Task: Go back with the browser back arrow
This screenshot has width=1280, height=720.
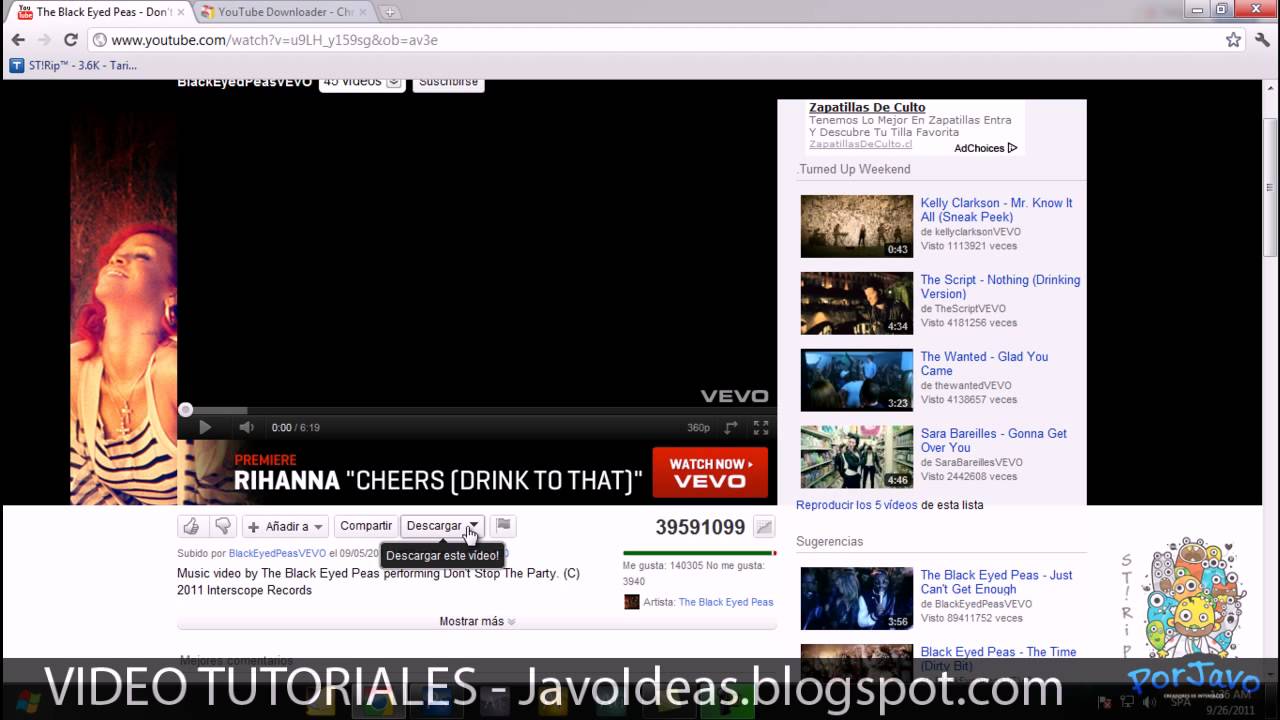Action: pyautogui.click(x=18, y=40)
